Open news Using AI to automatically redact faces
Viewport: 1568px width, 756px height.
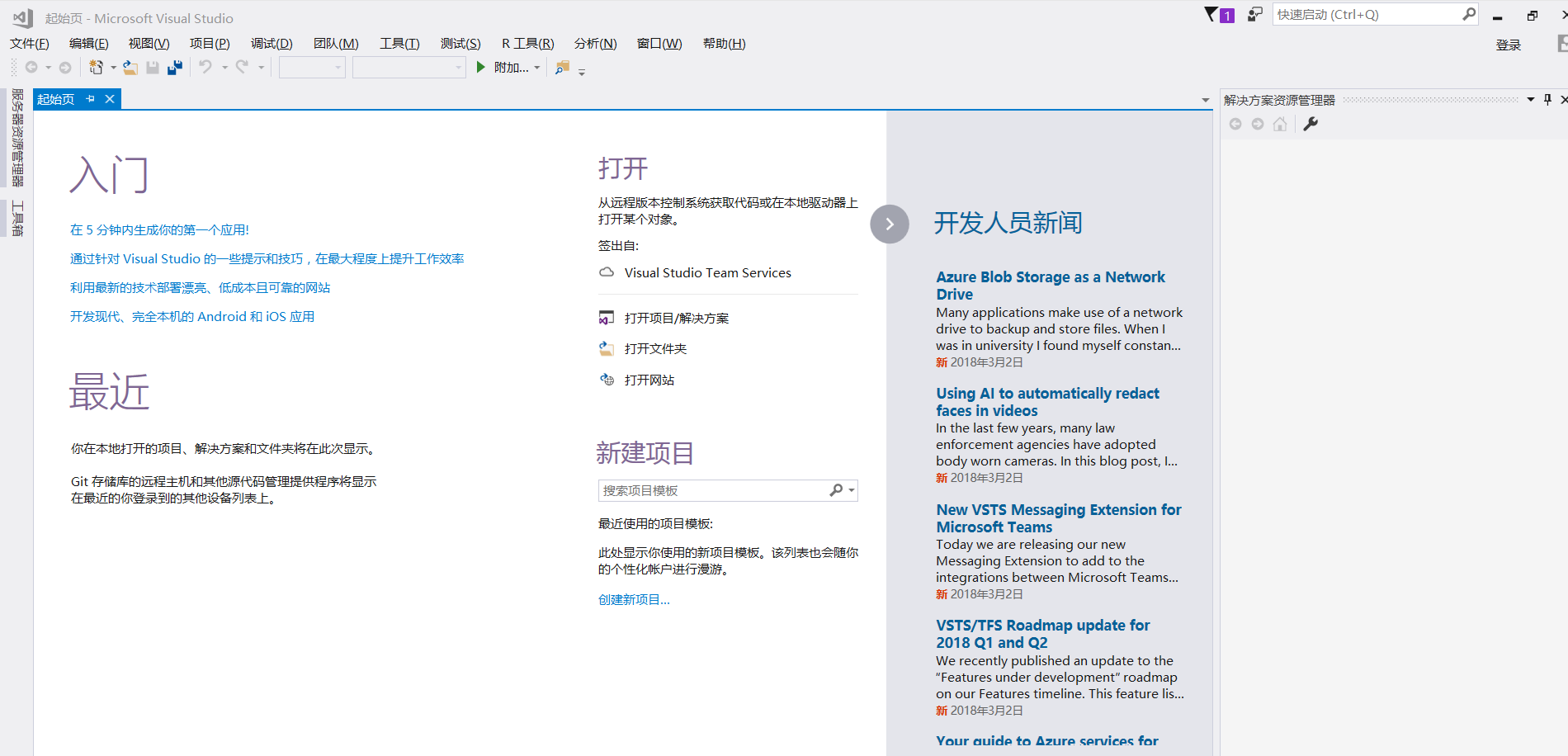point(1047,402)
